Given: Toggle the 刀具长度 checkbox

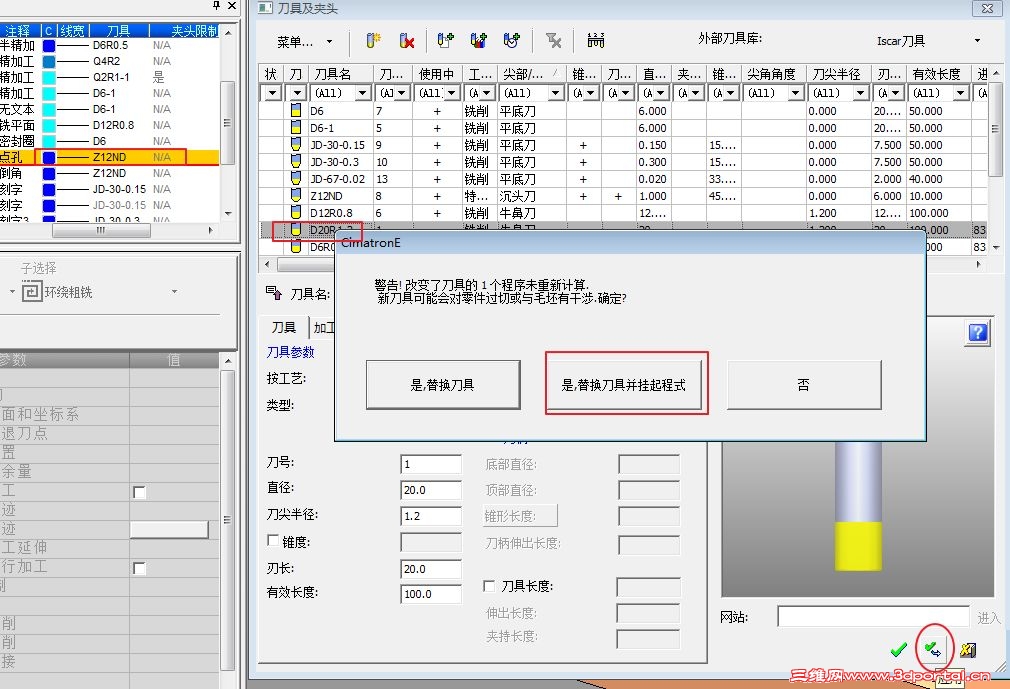Looking at the screenshot, I should coord(490,586).
